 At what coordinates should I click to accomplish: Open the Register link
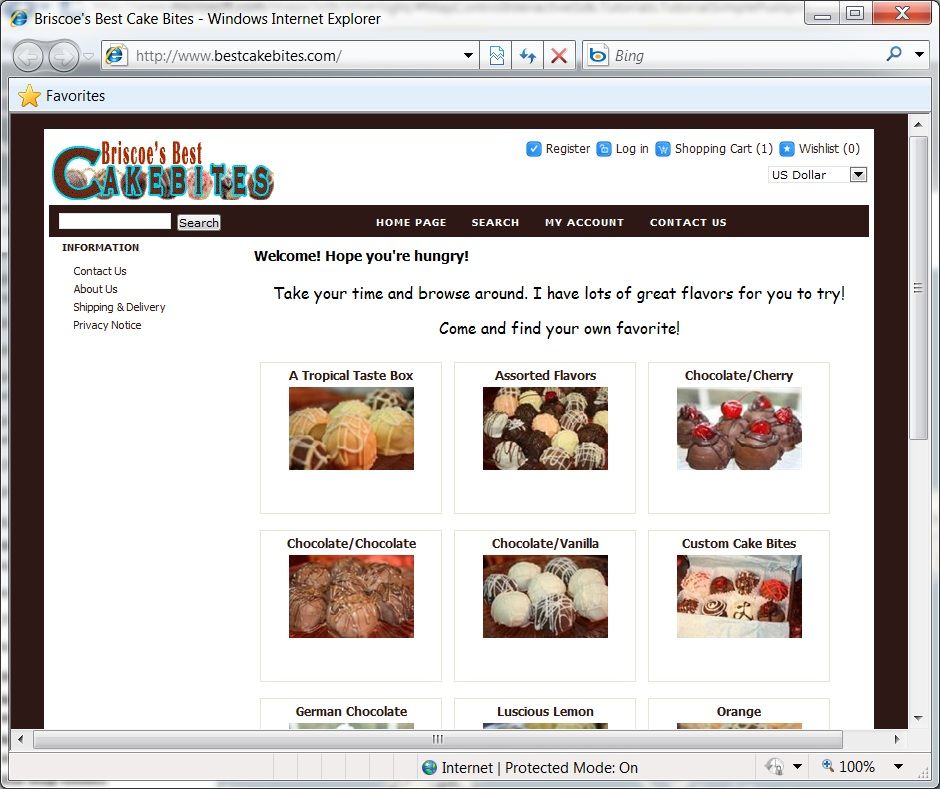pos(568,149)
